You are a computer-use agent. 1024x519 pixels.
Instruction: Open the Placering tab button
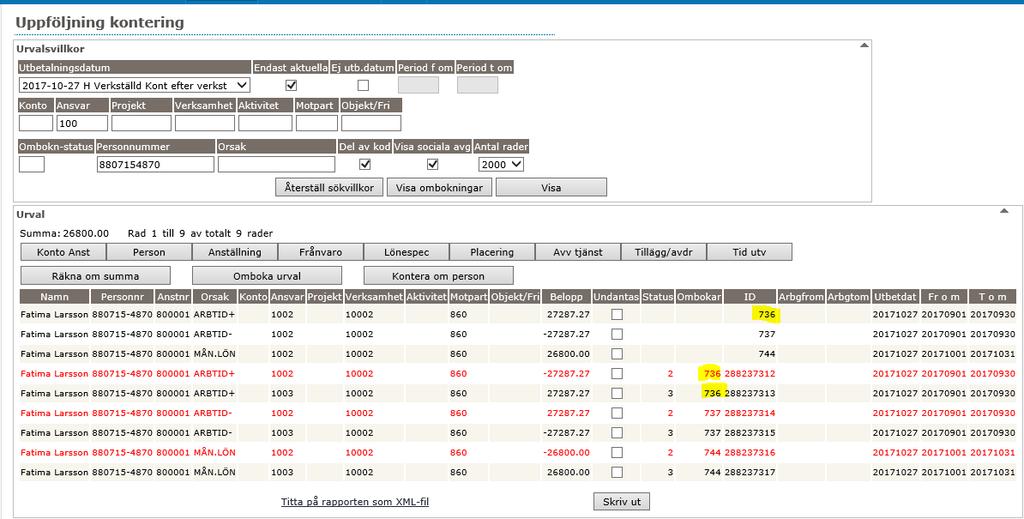coord(492,252)
